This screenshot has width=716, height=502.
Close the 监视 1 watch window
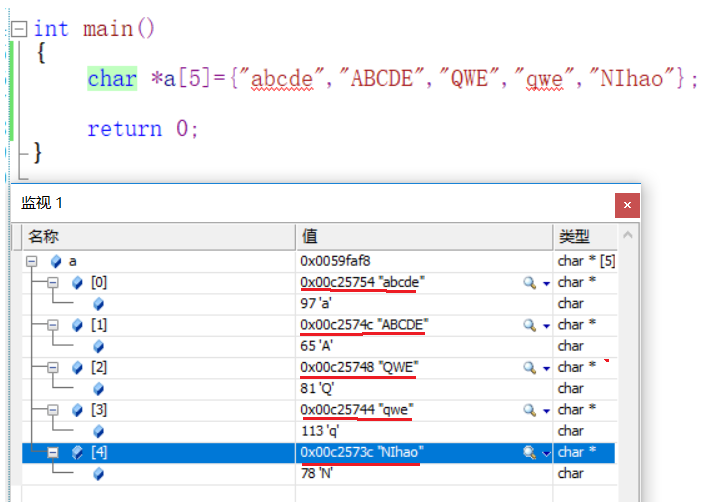[x=627, y=206]
